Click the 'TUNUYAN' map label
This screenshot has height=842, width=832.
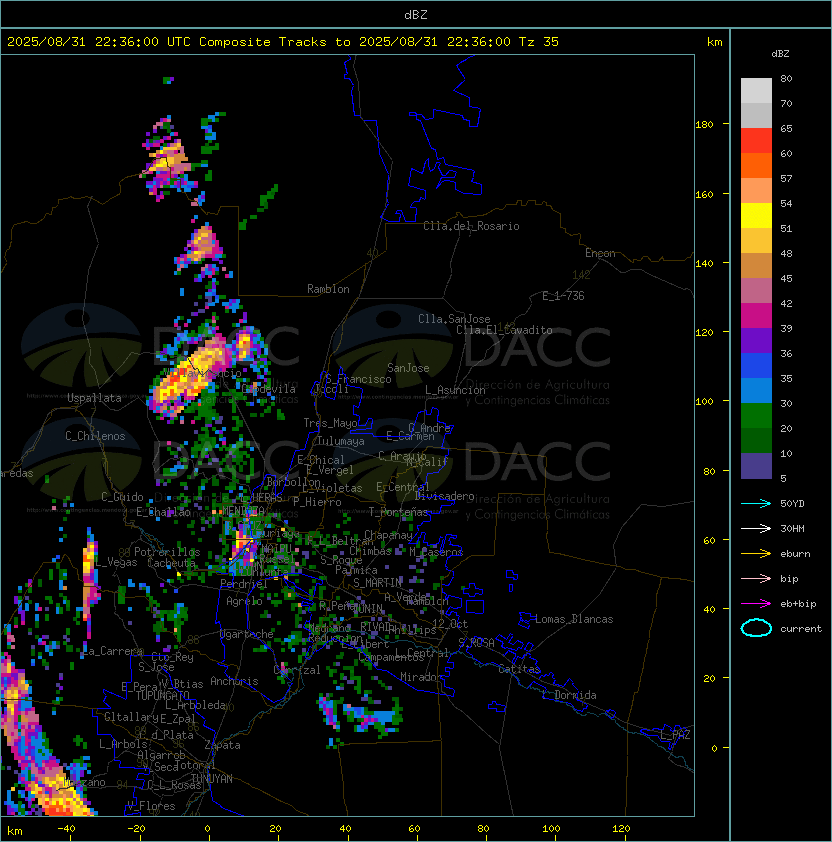[x=212, y=779]
